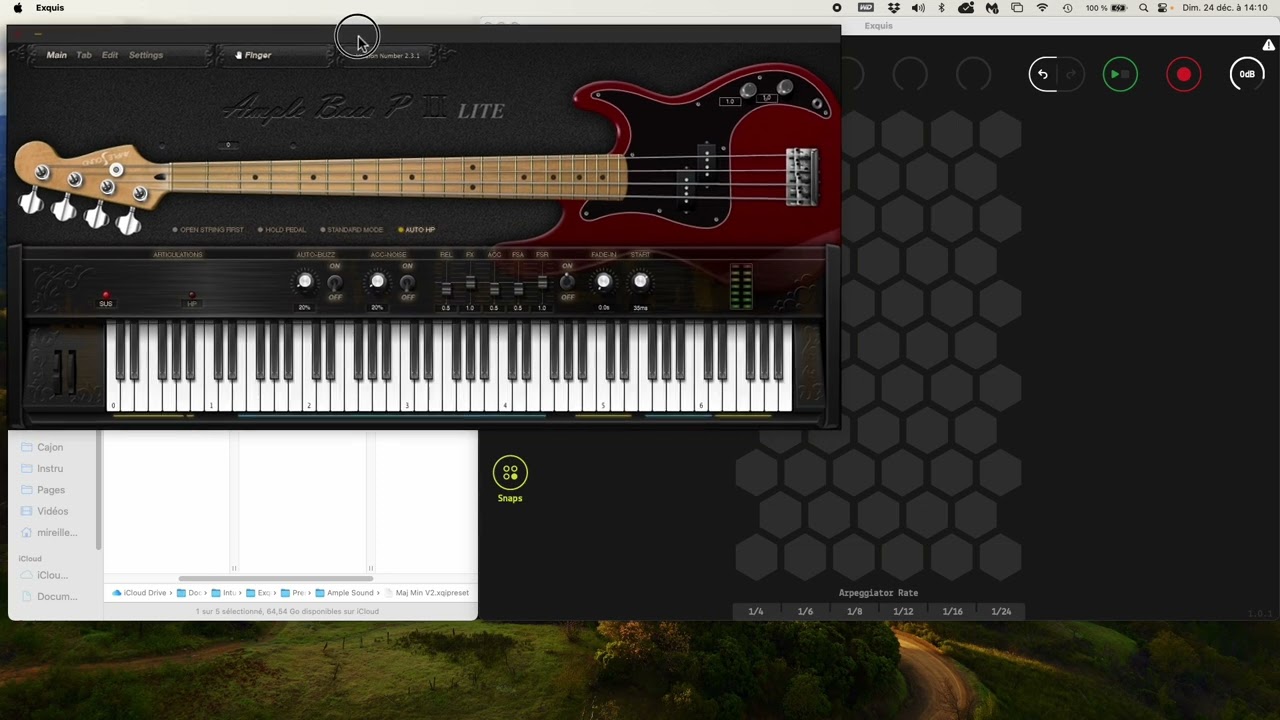Open the Pages folder in Finder sidebar
Screen dimensions: 1280x720
pyautogui.click(x=43, y=490)
